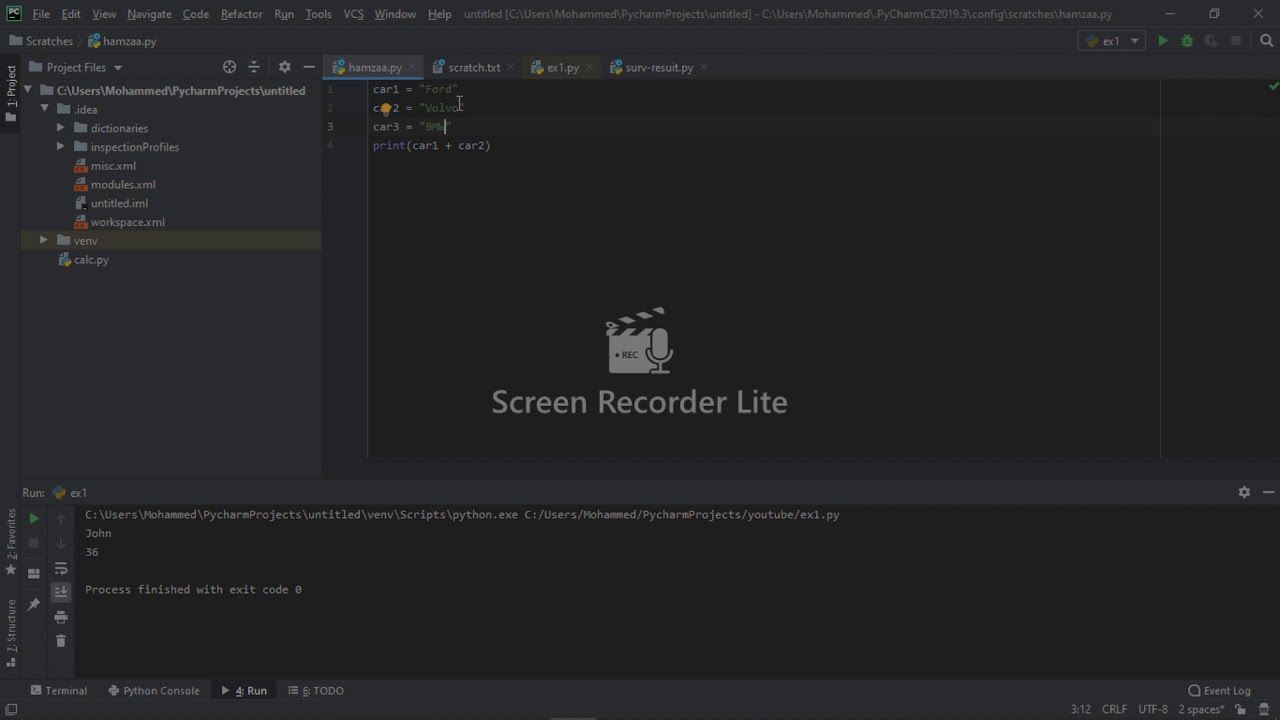Hide the Project tool window
Image resolution: width=1280 pixels, height=720 pixels.
pyautogui.click(x=309, y=67)
